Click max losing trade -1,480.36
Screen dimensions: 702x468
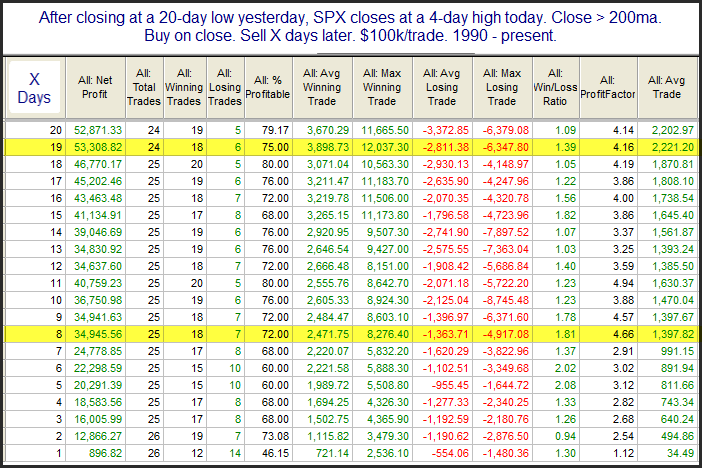coord(505,454)
